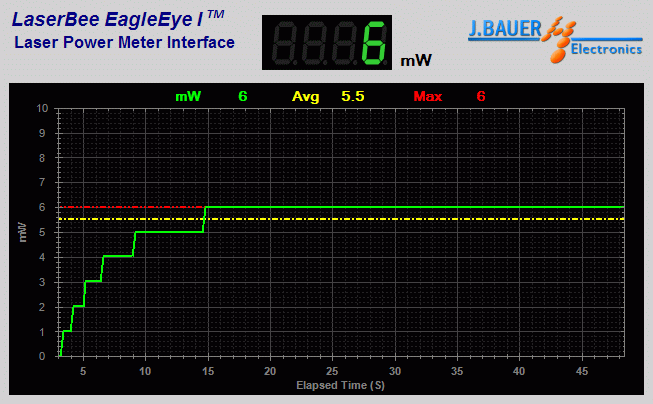This screenshot has width=653, height=404.
Task: Click the x-axis tick label '40'
Action: pyautogui.click(x=519, y=371)
